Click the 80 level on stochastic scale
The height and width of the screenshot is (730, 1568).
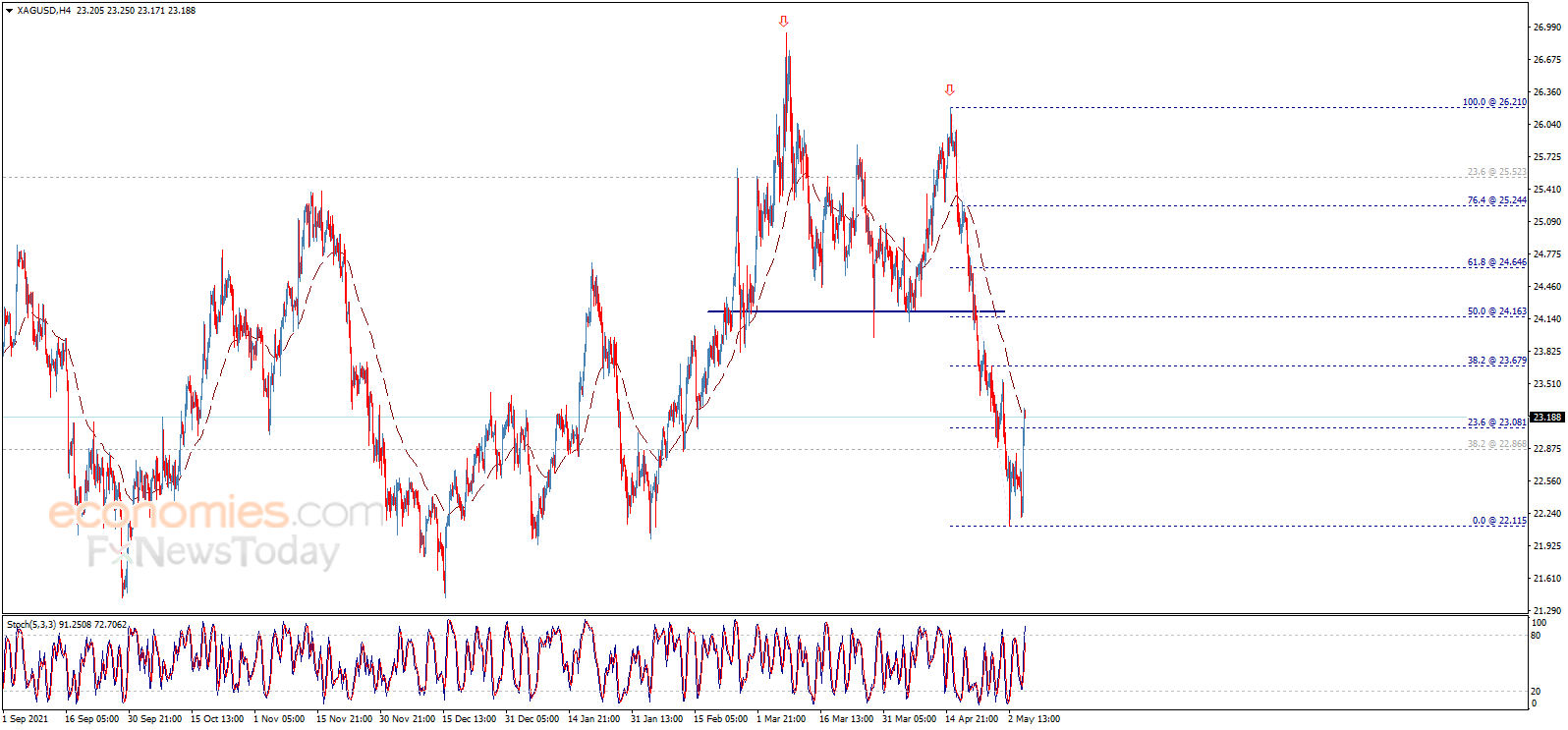tap(1536, 636)
